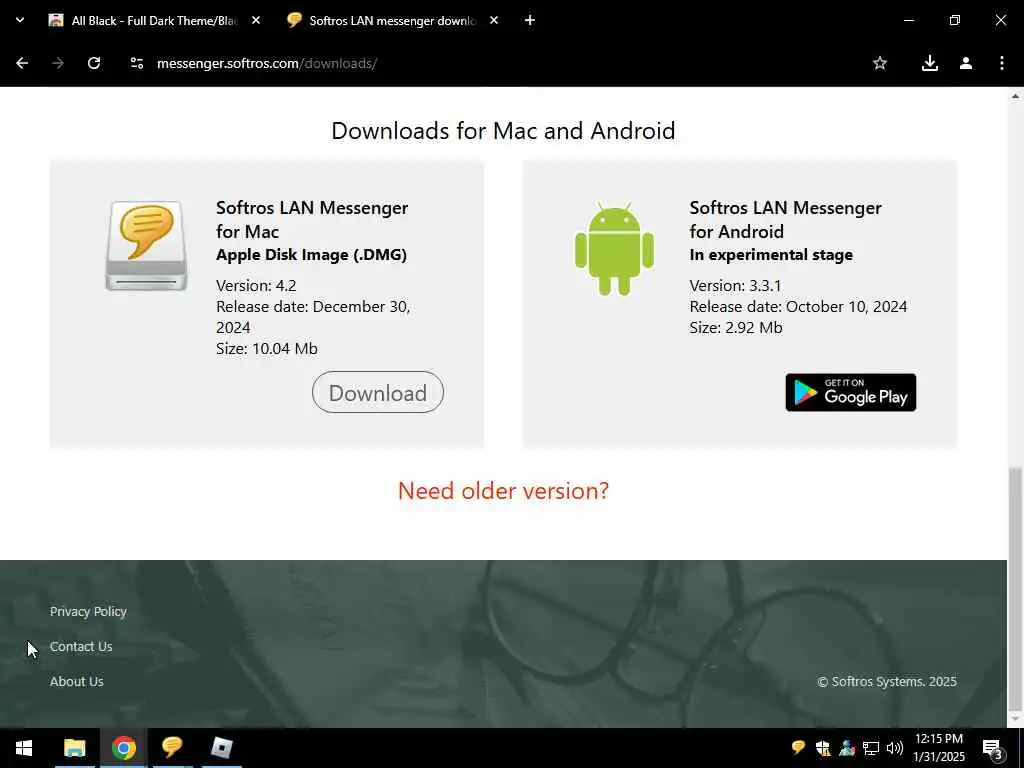This screenshot has width=1024, height=768.
Task: Open the notification center icon
Action: (993, 748)
